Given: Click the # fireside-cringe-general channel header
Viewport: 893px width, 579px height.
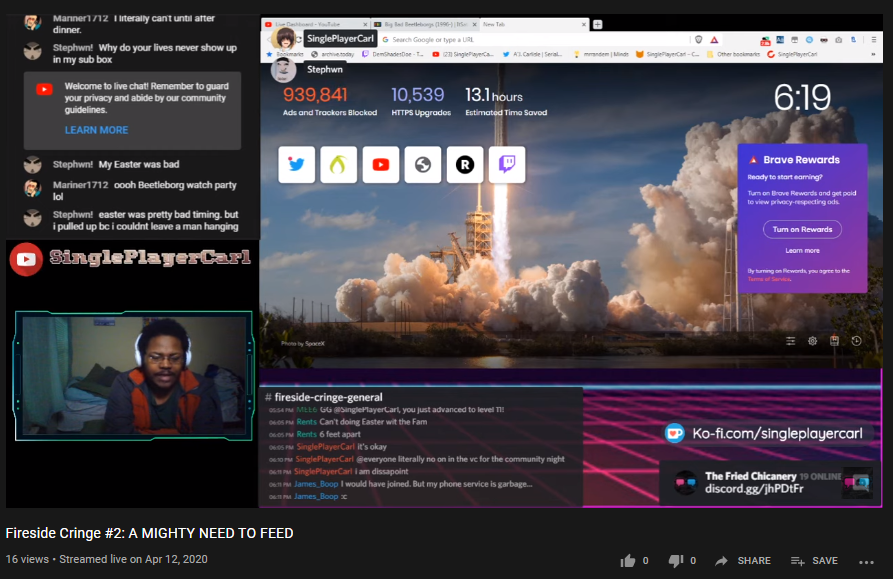Looking at the screenshot, I should [323, 397].
